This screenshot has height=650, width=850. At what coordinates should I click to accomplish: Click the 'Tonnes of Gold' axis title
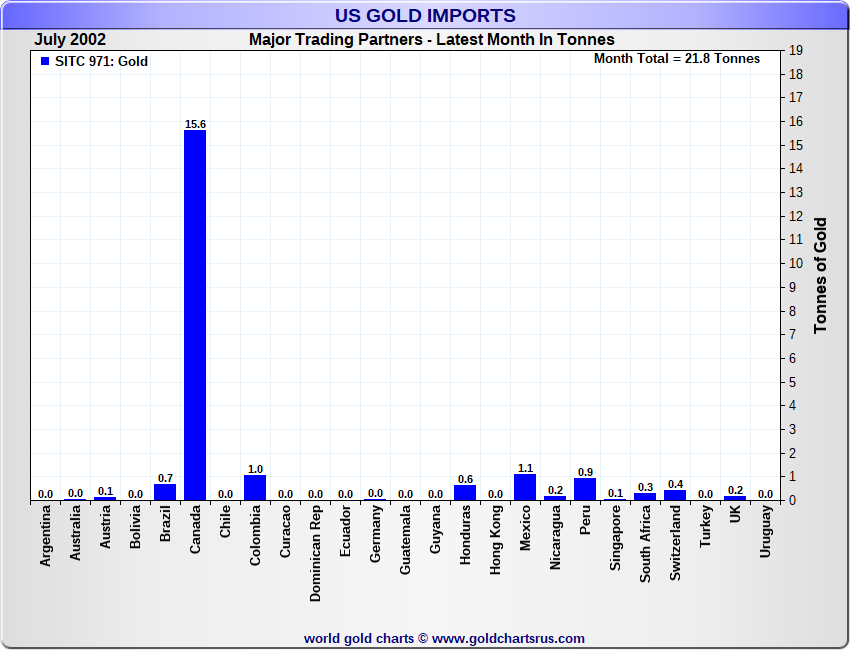pyautogui.click(x=821, y=275)
